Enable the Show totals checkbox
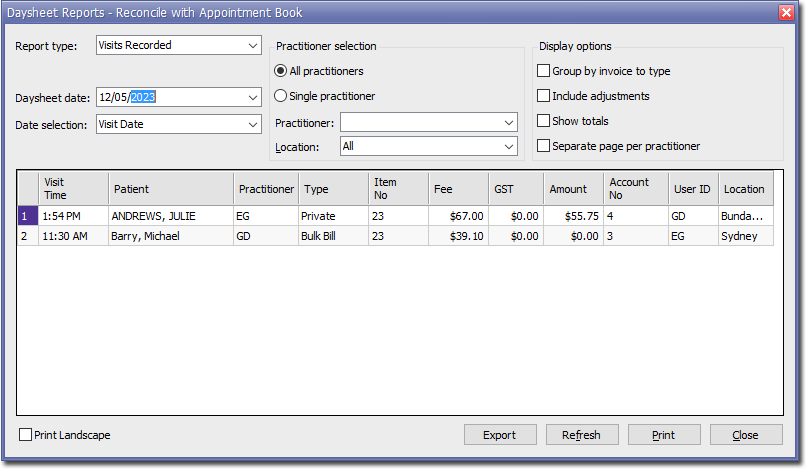 [x=544, y=121]
